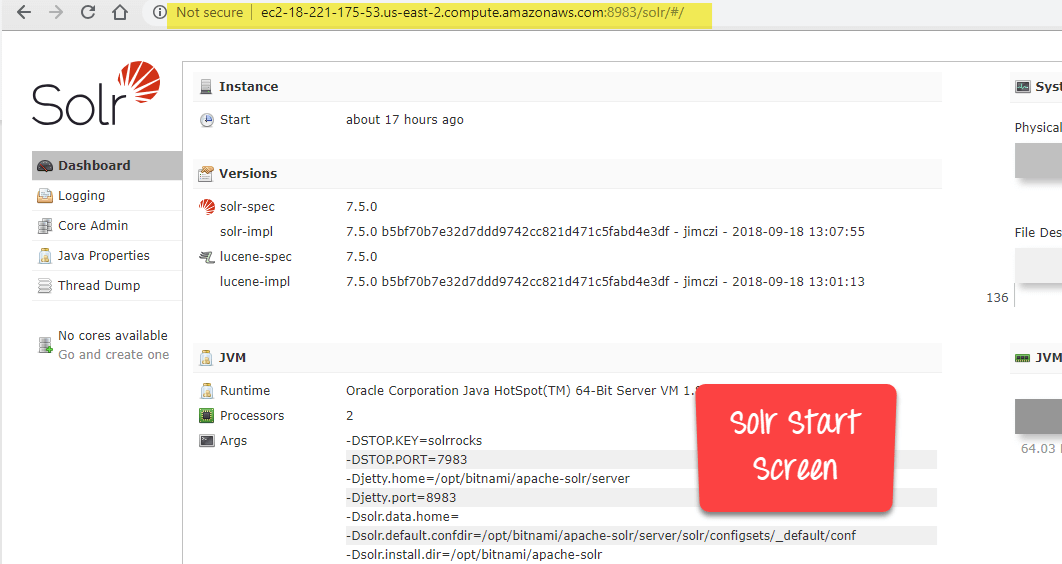Go to browser home page icon
This screenshot has height=564, width=1062.
point(120,13)
